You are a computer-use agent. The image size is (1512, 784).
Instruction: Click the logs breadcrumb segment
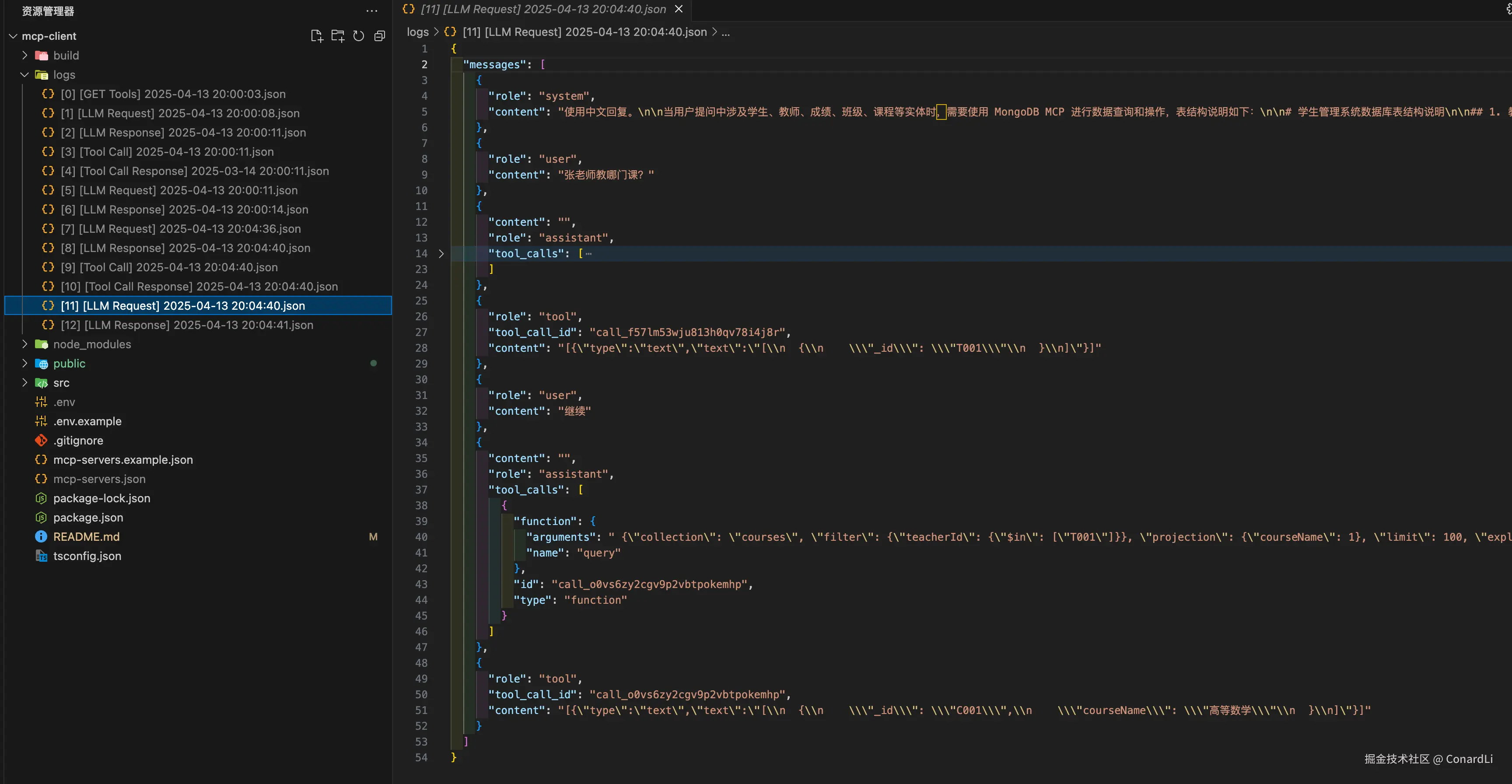point(417,31)
